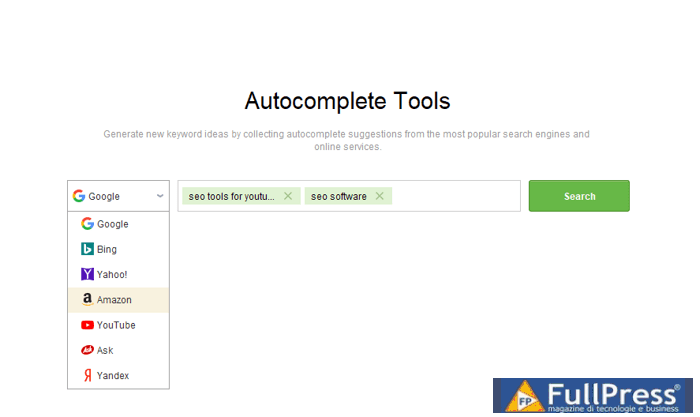Screen dimensions: 700x417
Task: Choose the Bing option by its label
Action: [107, 249]
